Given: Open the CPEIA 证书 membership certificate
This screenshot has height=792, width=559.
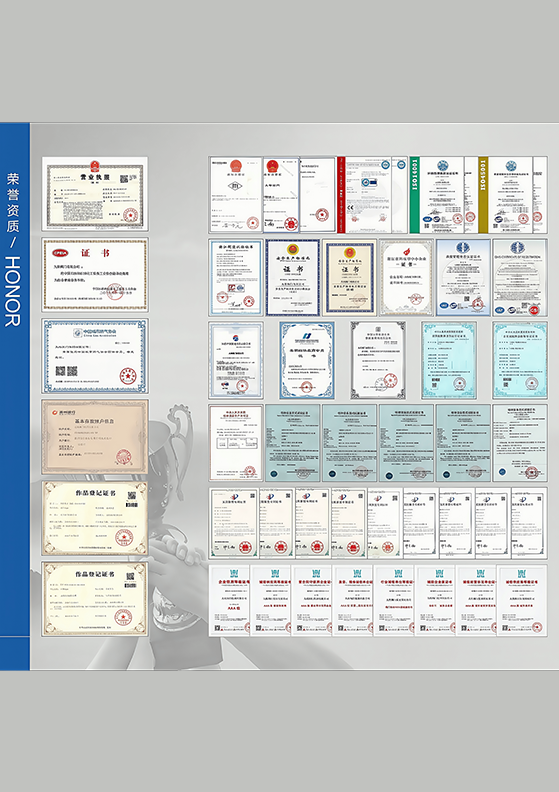Looking at the screenshot, I should (95, 274).
